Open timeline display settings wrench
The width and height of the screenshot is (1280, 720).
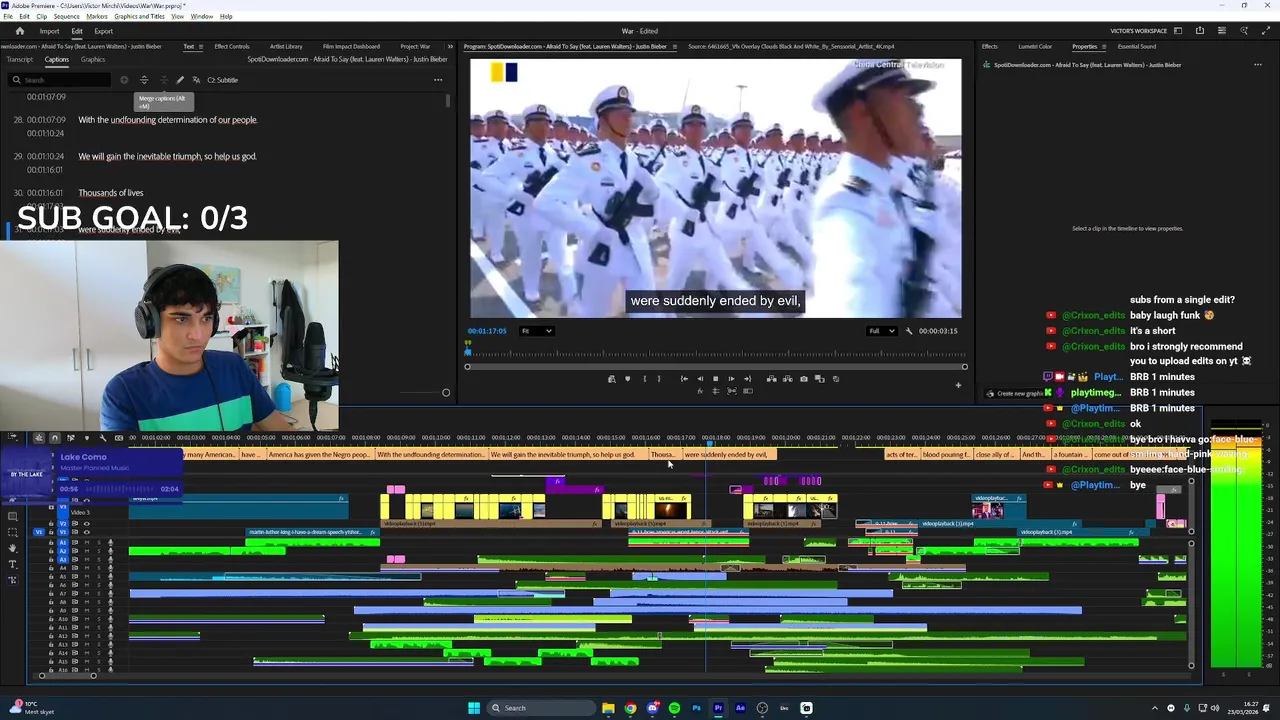[103, 438]
